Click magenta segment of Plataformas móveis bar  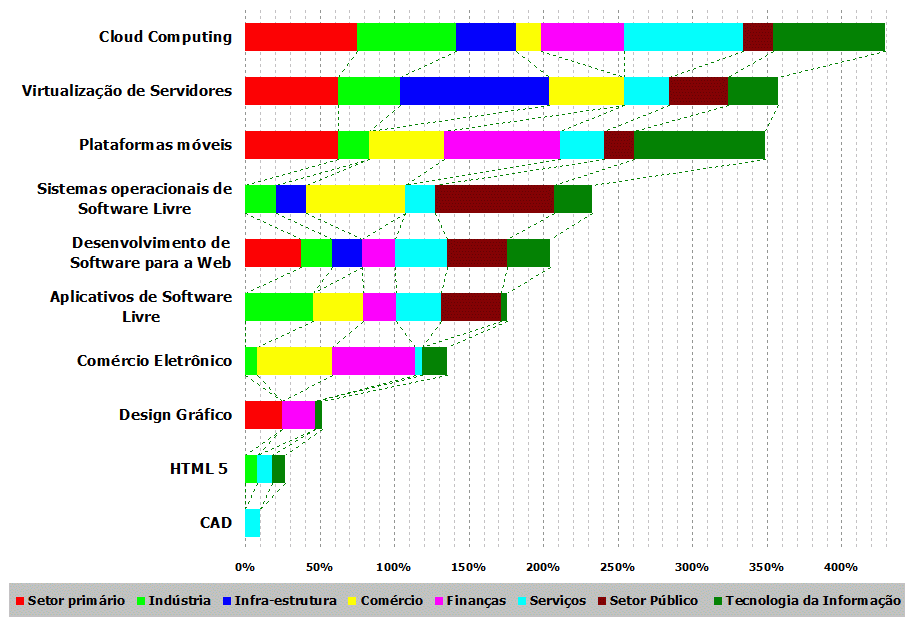click(x=502, y=145)
